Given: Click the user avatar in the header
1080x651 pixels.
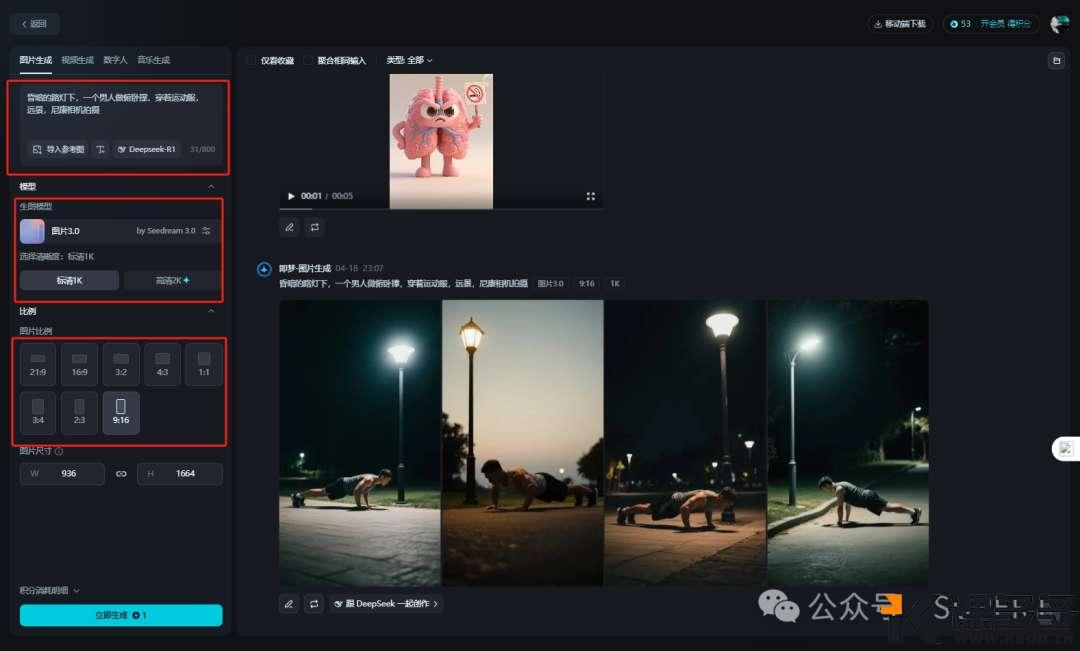Looking at the screenshot, I should point(1059,24).
